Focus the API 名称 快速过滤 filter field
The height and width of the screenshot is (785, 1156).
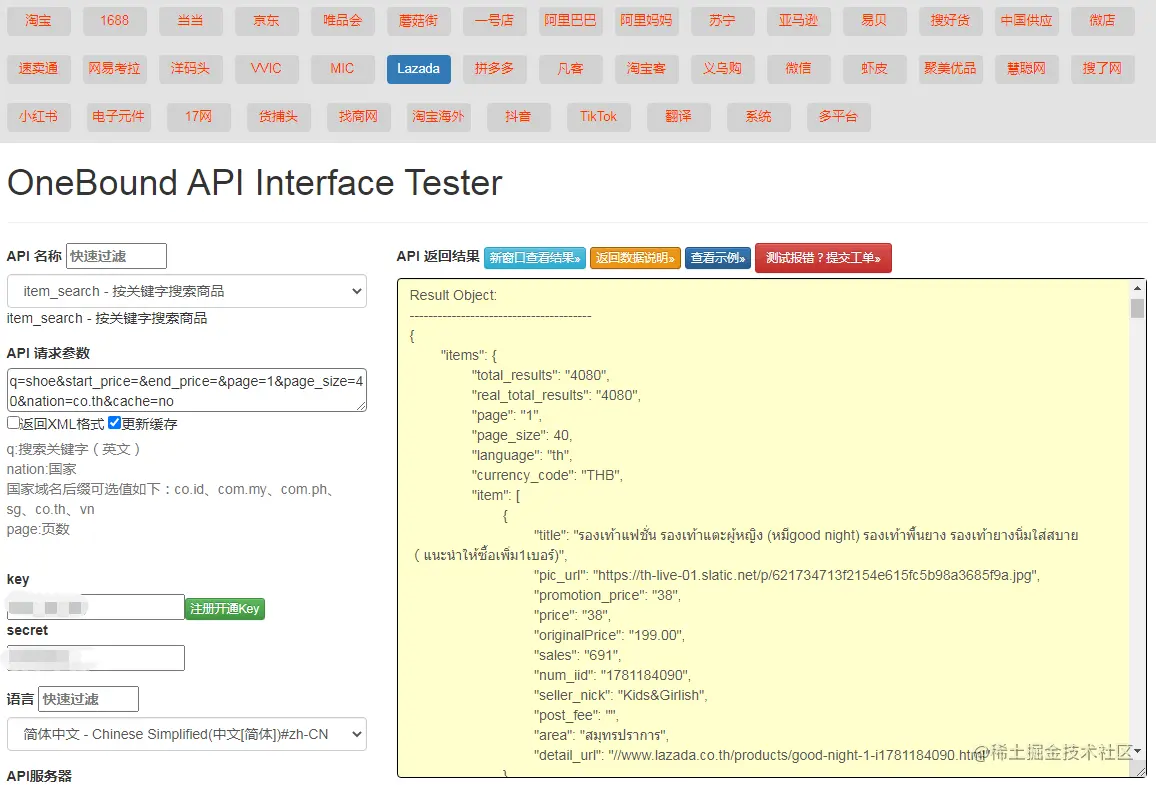116,256
